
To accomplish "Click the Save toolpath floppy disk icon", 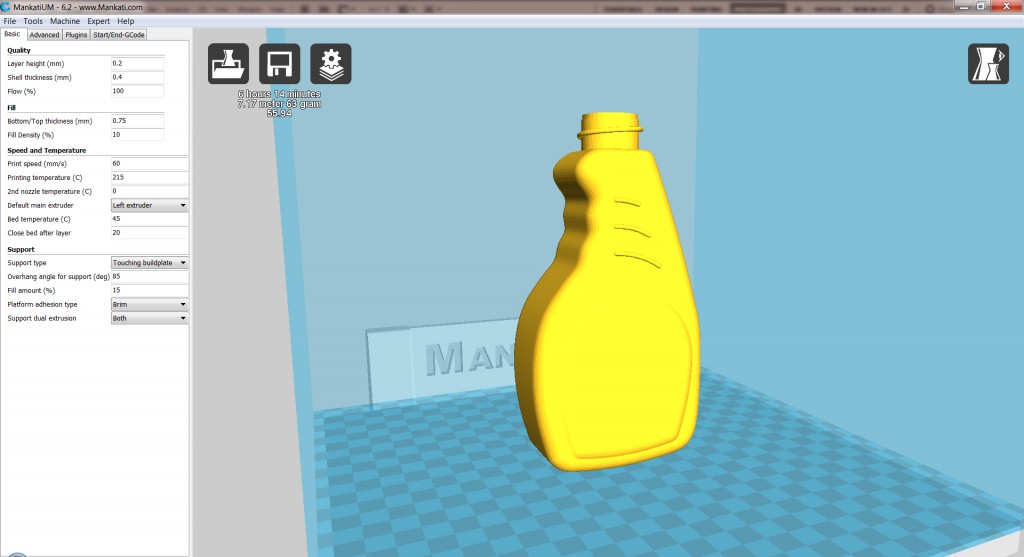I will [x=279, y=65].
